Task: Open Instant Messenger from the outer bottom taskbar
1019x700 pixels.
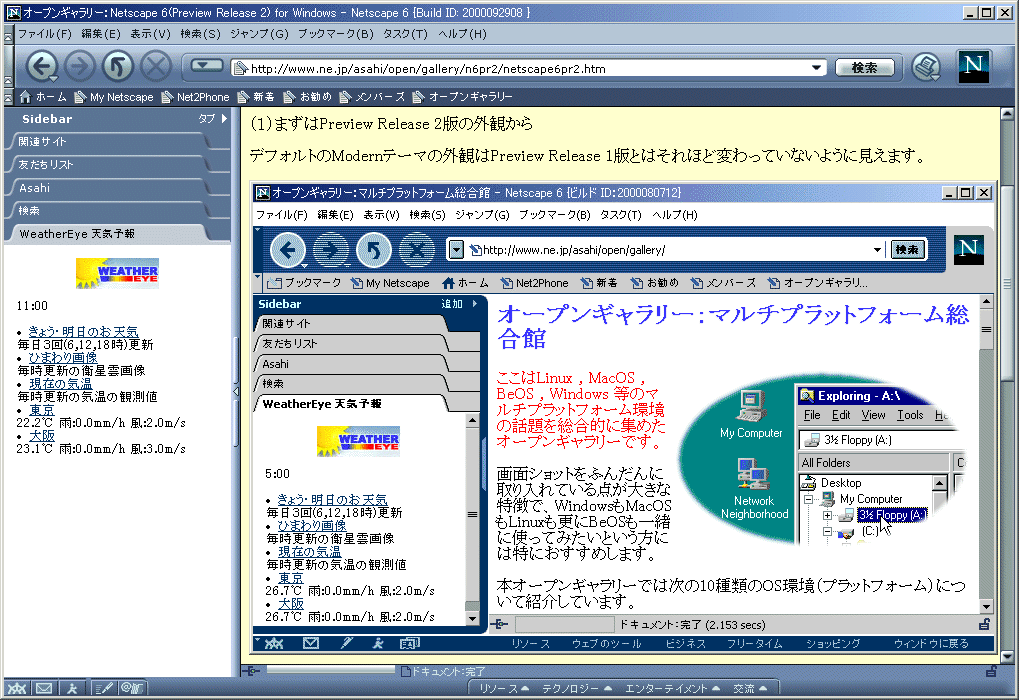Action: tap(73, 688)
